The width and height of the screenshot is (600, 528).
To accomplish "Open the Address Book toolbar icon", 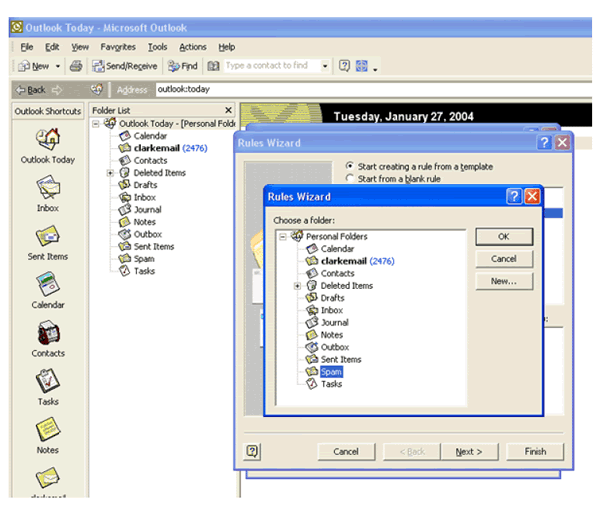I will coord(213,66).
